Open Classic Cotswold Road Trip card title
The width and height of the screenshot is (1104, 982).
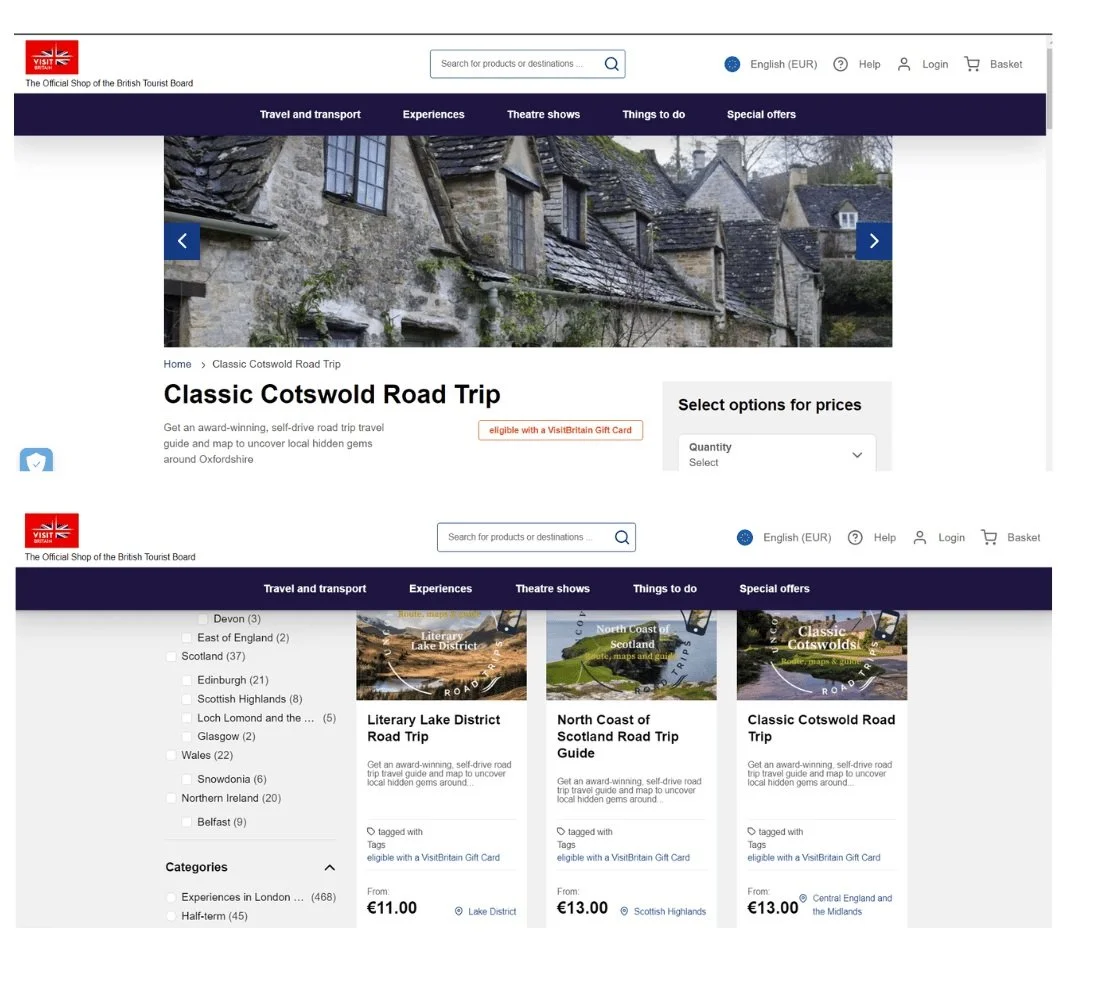coord(821,728)
